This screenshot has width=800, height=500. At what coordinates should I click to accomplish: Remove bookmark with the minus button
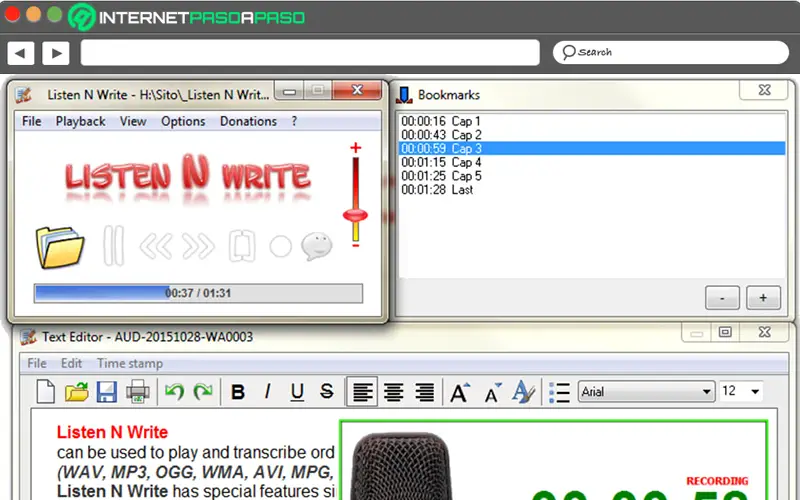point(722,298)
